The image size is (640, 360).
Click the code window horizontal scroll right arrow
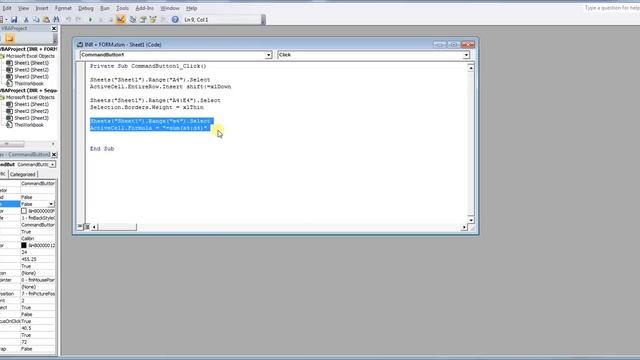pos(464,227)
